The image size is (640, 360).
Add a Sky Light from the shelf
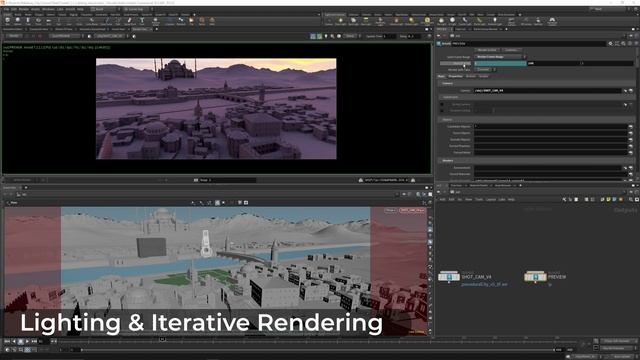pos(441,21)
